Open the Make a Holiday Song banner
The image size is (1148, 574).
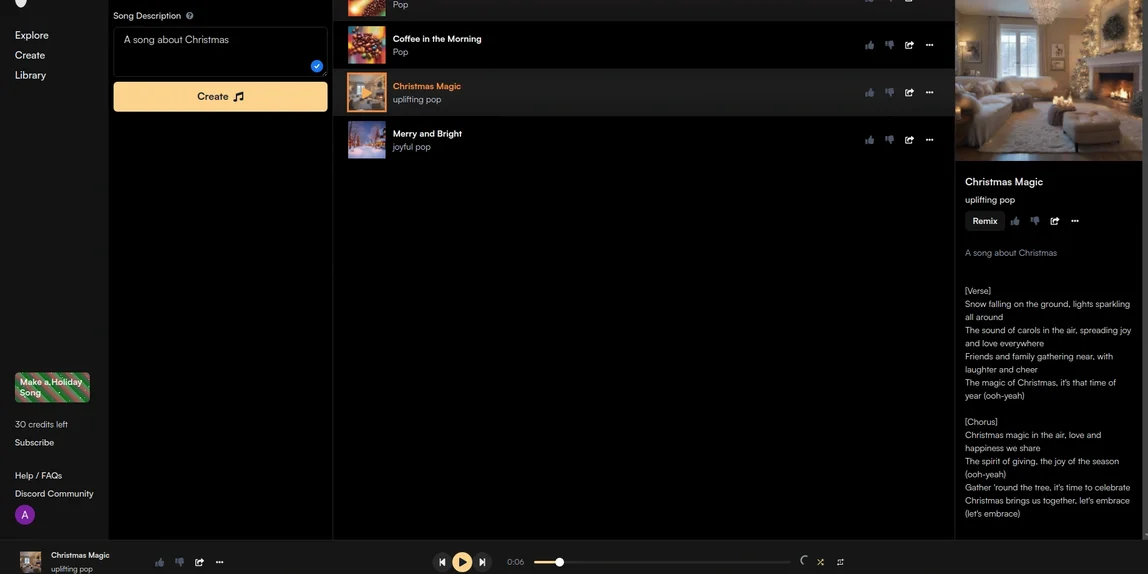(52, 387)
